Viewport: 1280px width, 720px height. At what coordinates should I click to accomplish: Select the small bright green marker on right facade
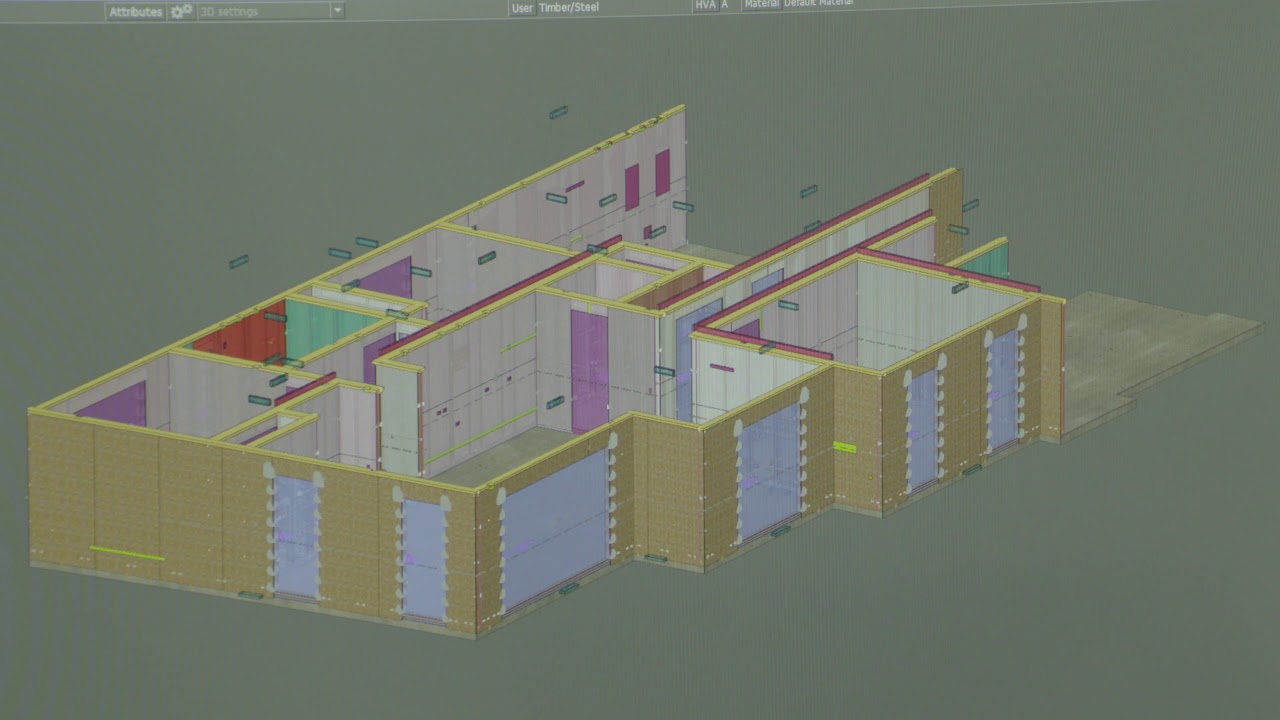(x=845, y=447)
